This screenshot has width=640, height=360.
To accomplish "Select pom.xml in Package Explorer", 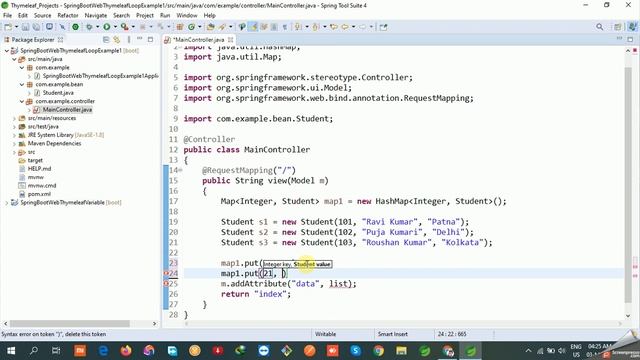I will (39, 194).
